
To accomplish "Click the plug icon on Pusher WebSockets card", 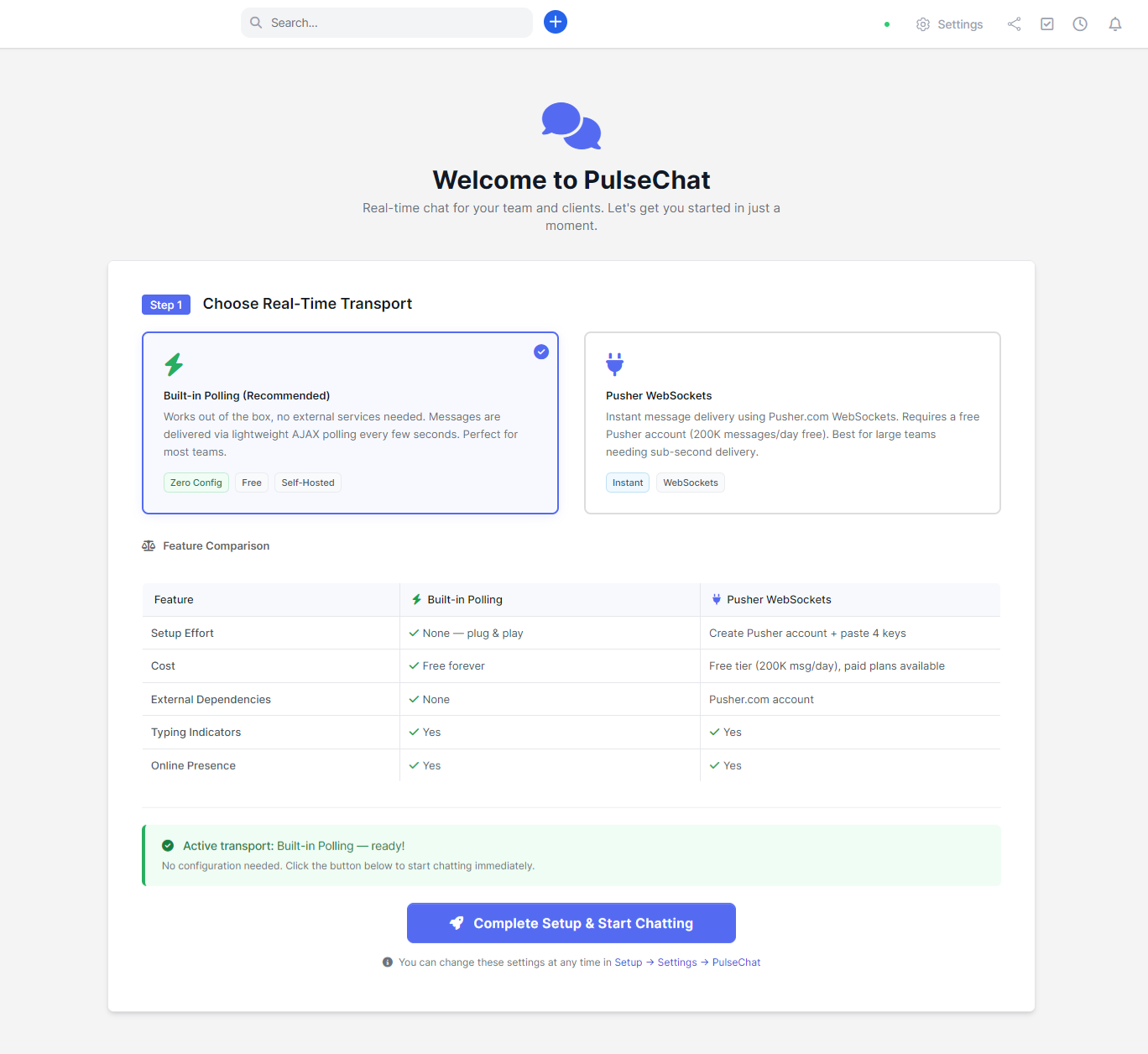I will (x=615, y=364).
